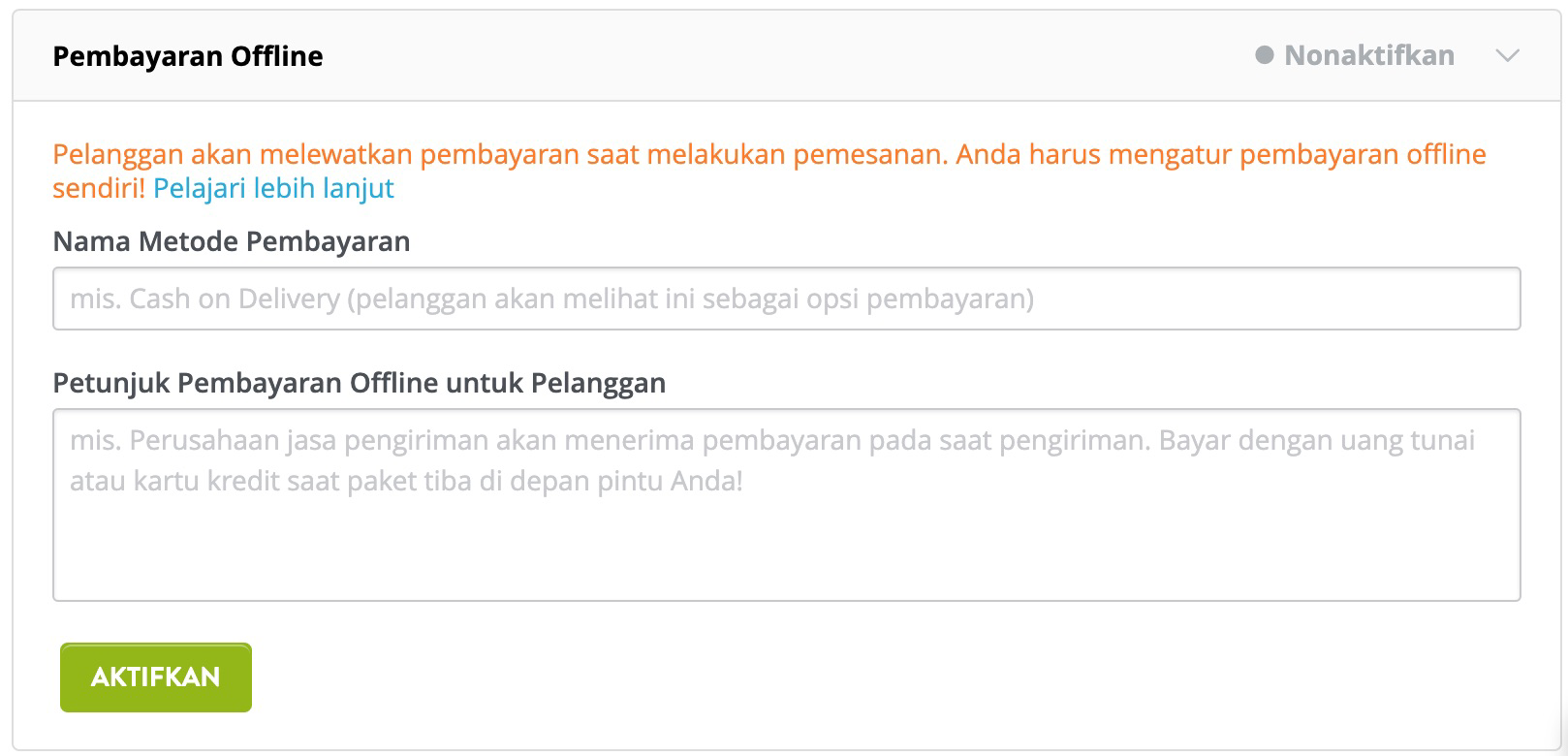Viewport: 1568px width, 756px height.
Task: Click the Nama Metode Pembayaran label
Action: pos(232,241)
